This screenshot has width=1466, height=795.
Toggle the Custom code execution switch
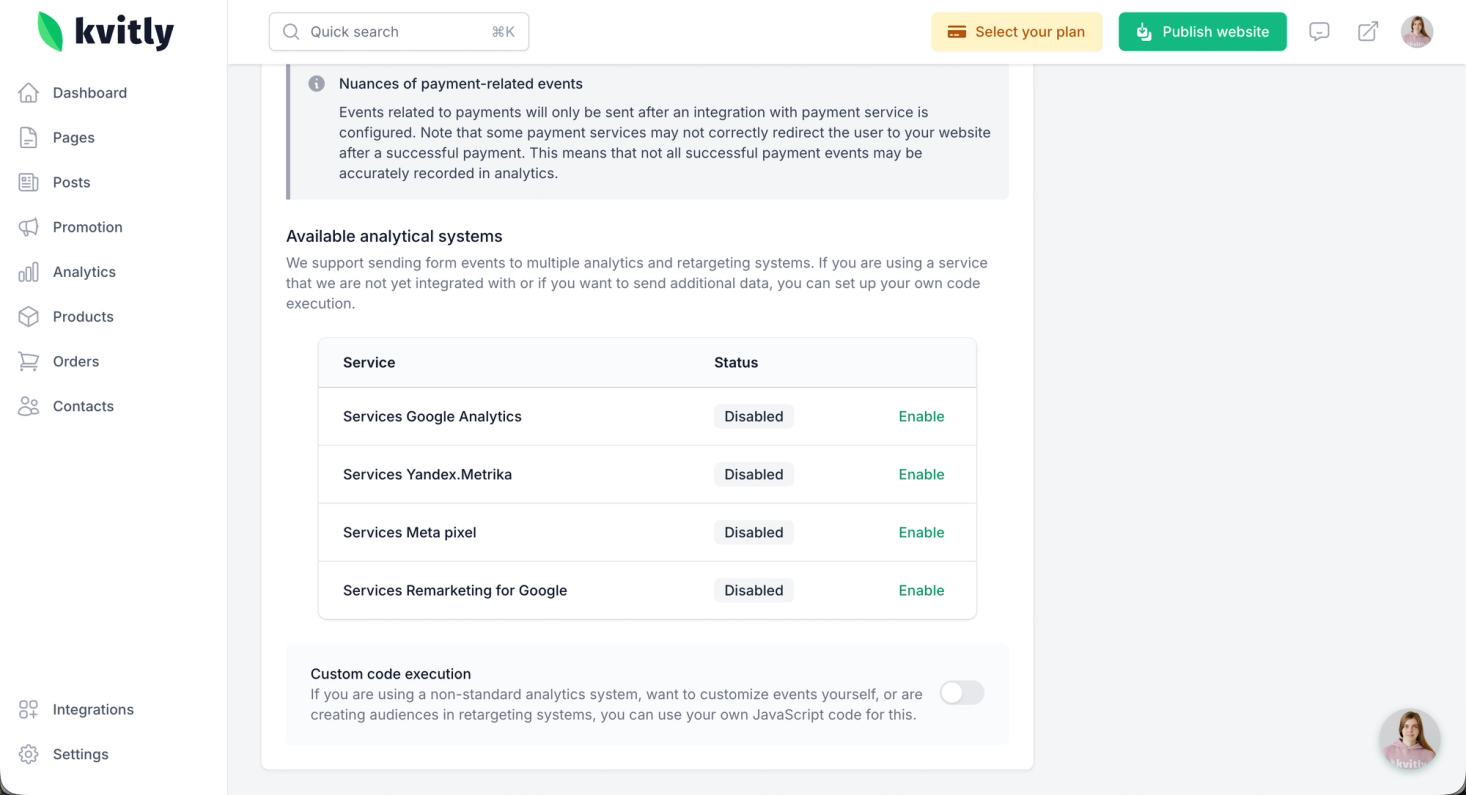[x=961, y=693]
